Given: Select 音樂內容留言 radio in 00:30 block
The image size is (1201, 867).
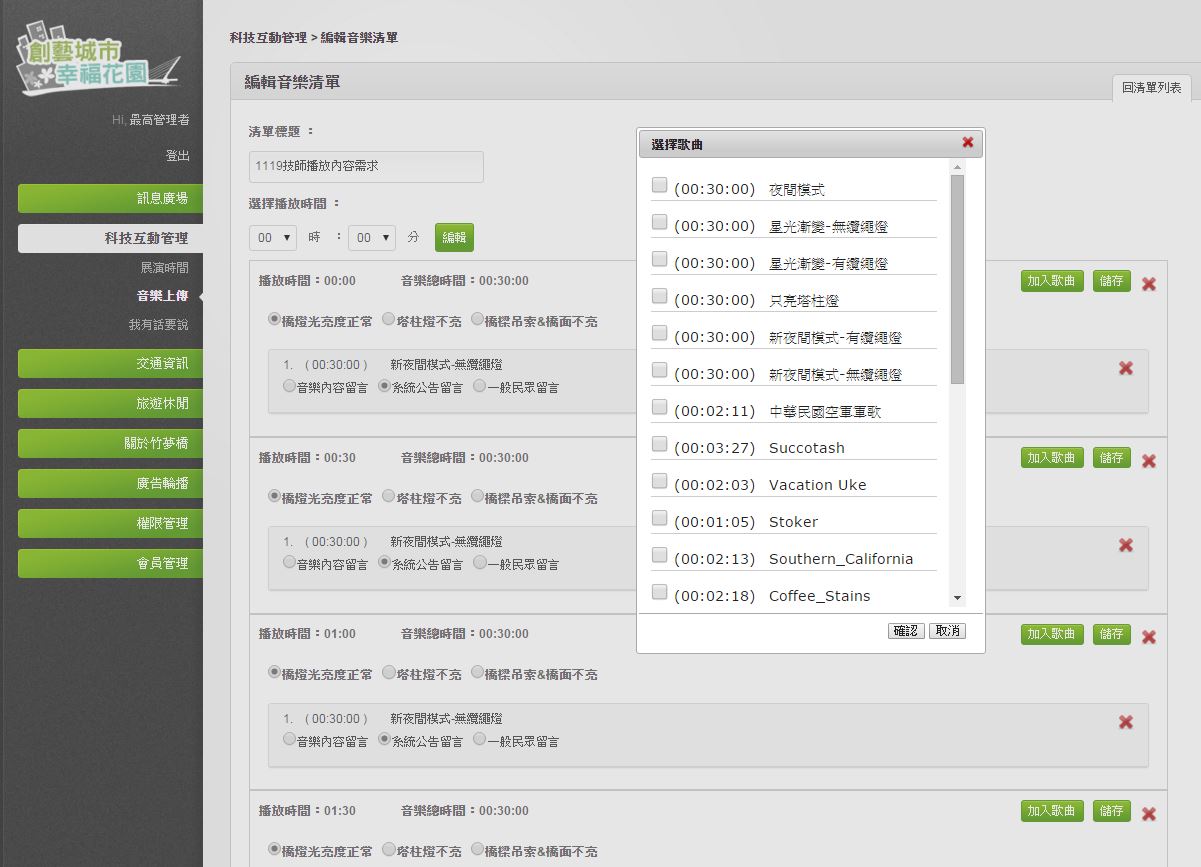Looking at the screenshot, I should [289, 563].
